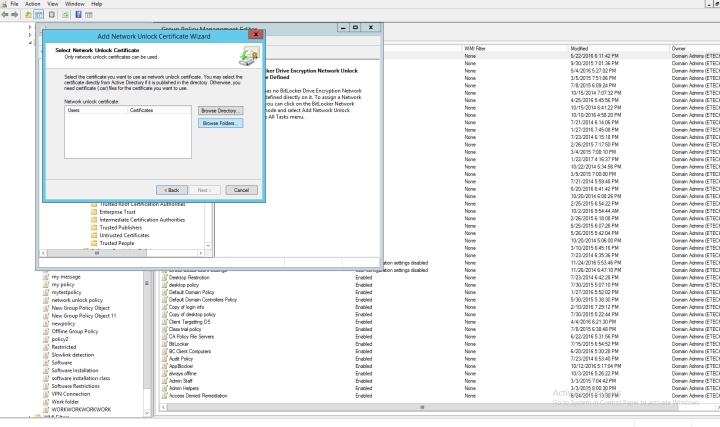Click the Enterprise Trust folder icon

(x=94, y=212)
